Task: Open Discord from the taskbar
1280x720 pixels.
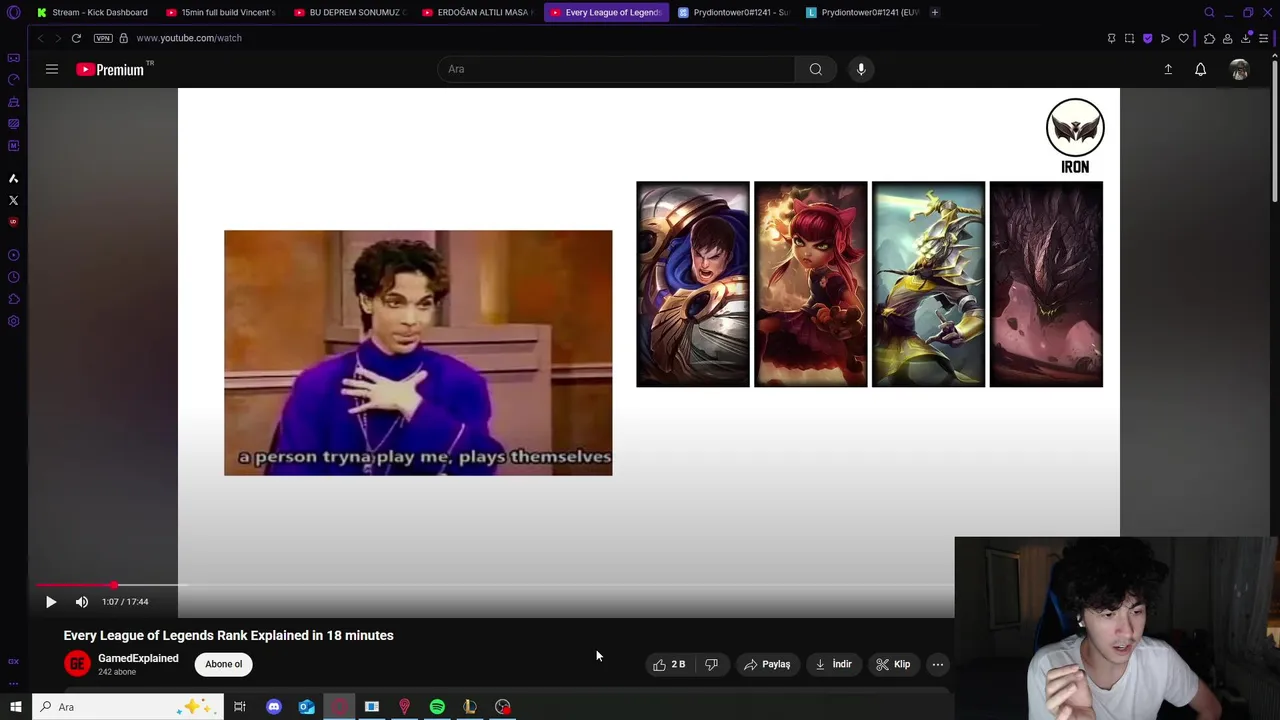Action: (274, 707)
